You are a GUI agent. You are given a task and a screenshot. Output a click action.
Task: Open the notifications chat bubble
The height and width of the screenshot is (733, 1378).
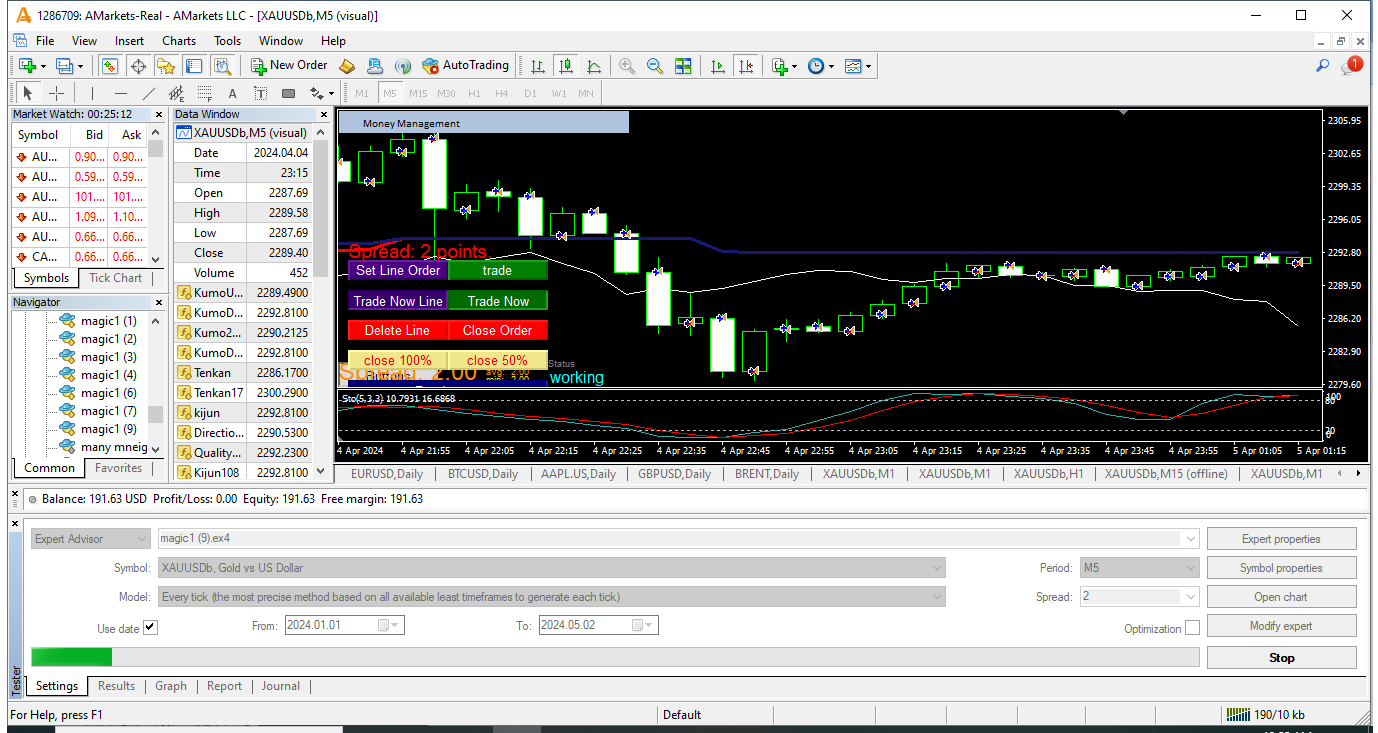click(1352, 65)
